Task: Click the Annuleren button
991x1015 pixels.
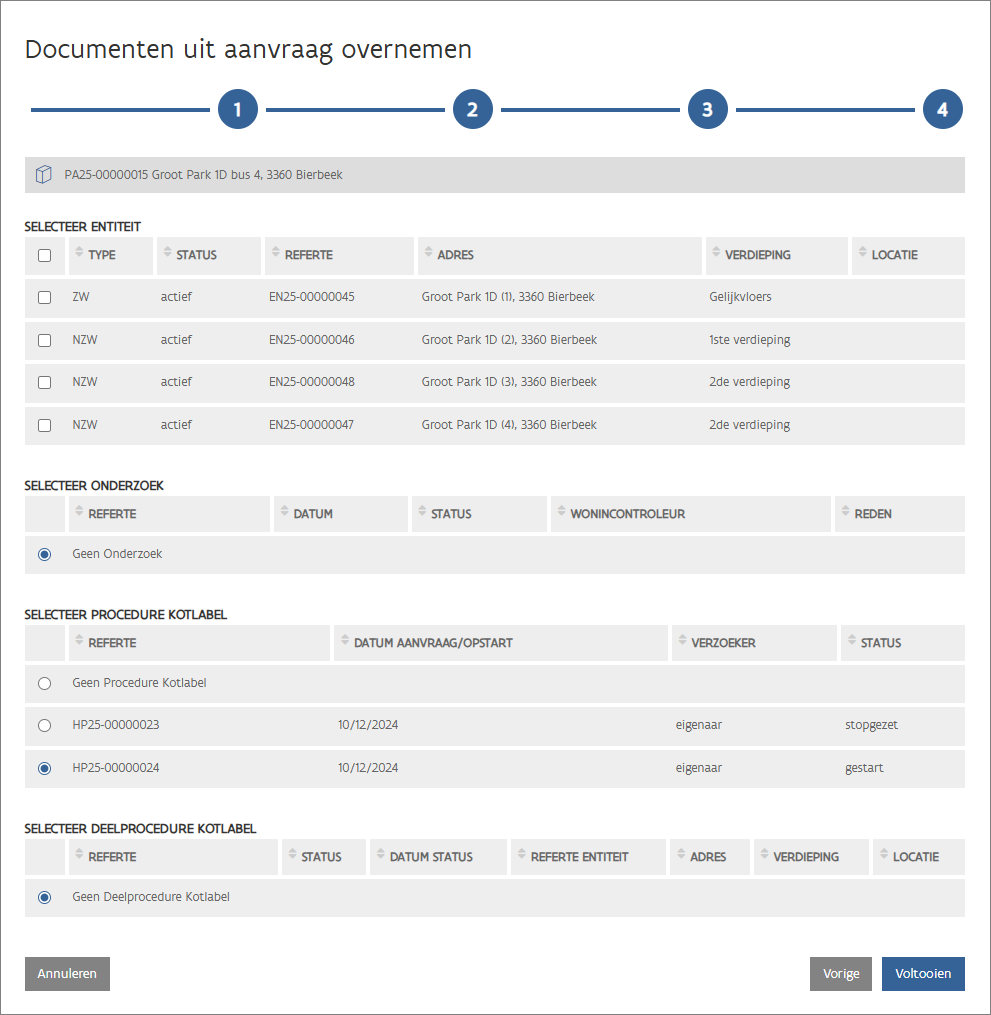Action: (x=67, y=974)
